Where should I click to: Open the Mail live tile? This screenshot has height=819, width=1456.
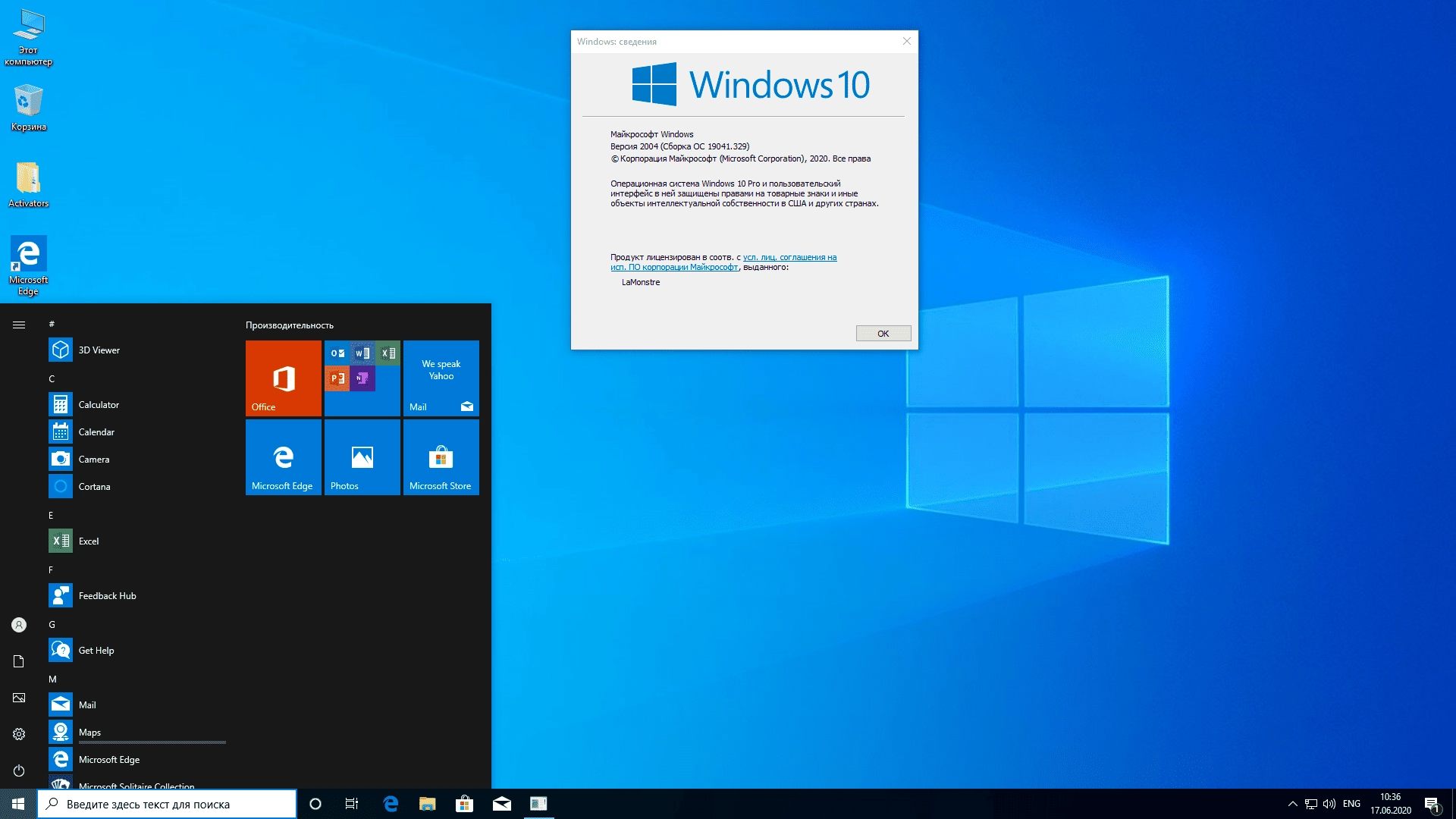(x=441, y=378)
